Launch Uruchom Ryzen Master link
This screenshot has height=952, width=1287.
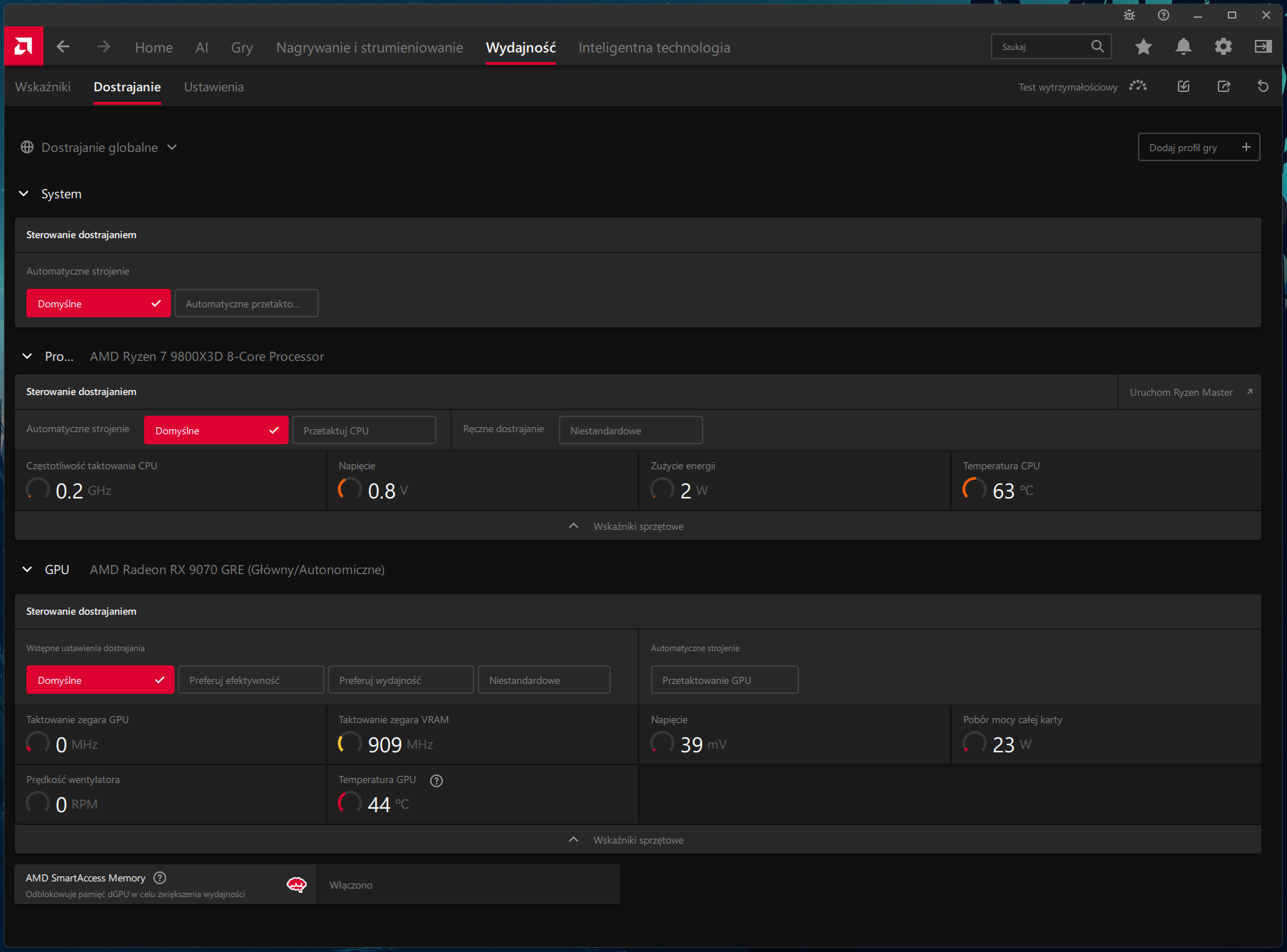(x=1190, y=392)
